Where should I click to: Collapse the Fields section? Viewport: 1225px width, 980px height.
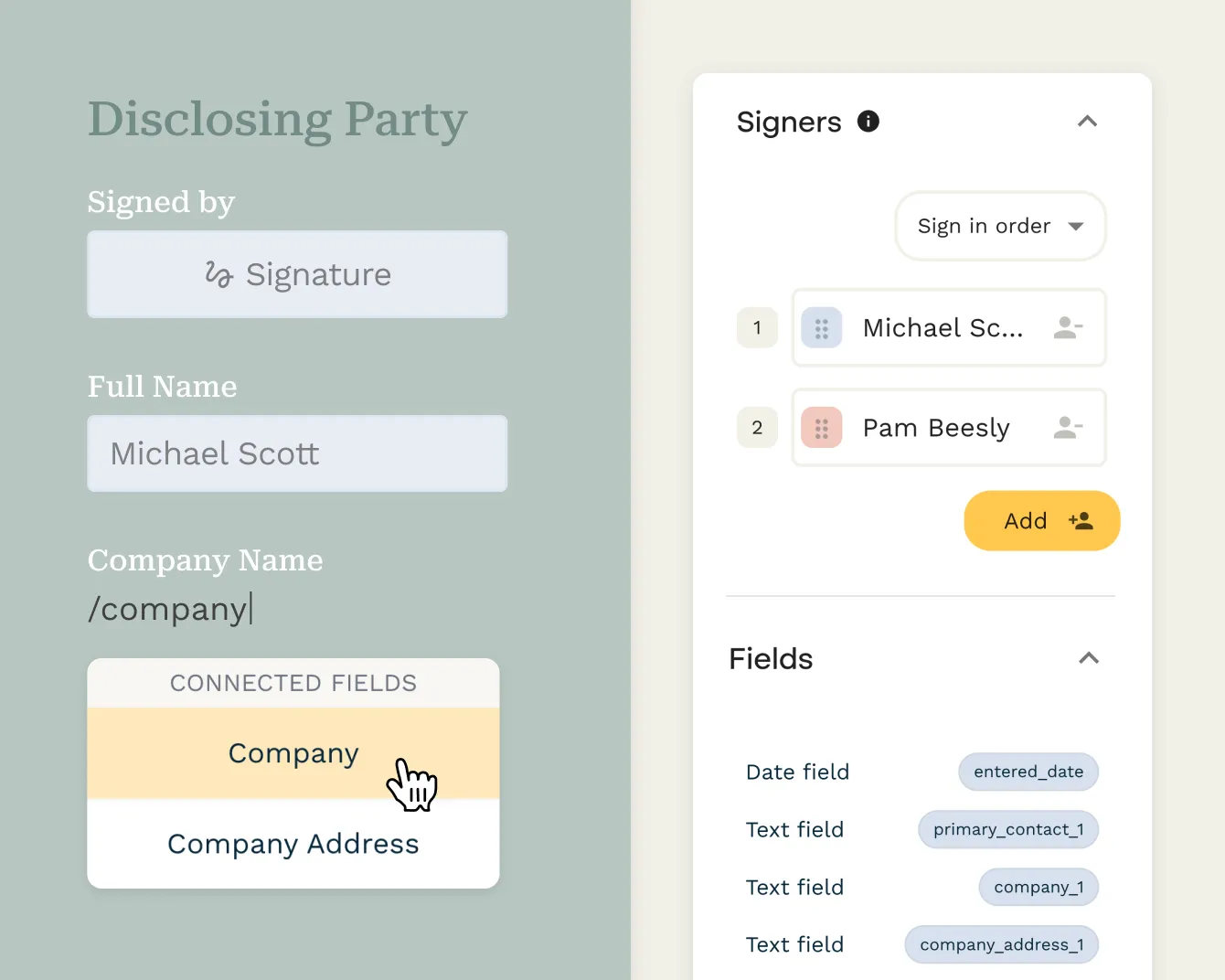[x=1087, y=657]
